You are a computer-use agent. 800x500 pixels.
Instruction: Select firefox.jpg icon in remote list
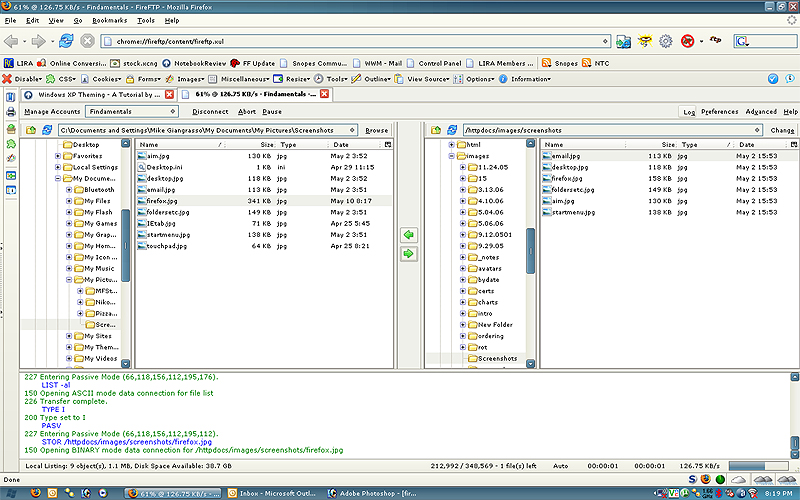pos(546,179)
